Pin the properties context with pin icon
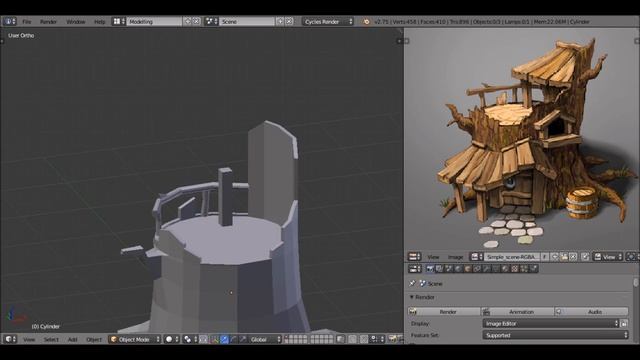The width and height of the screenshot is (640, 360). pos(412,283)
